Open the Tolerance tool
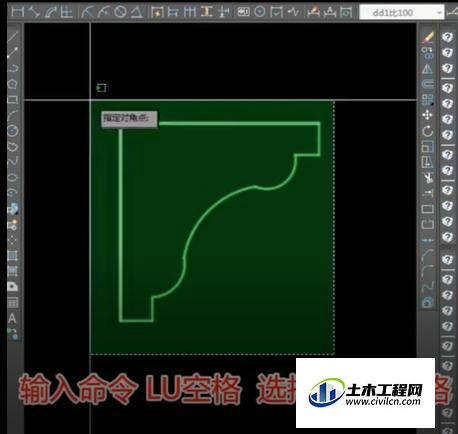This screenshot has height=434, width=458. (243, 12)
